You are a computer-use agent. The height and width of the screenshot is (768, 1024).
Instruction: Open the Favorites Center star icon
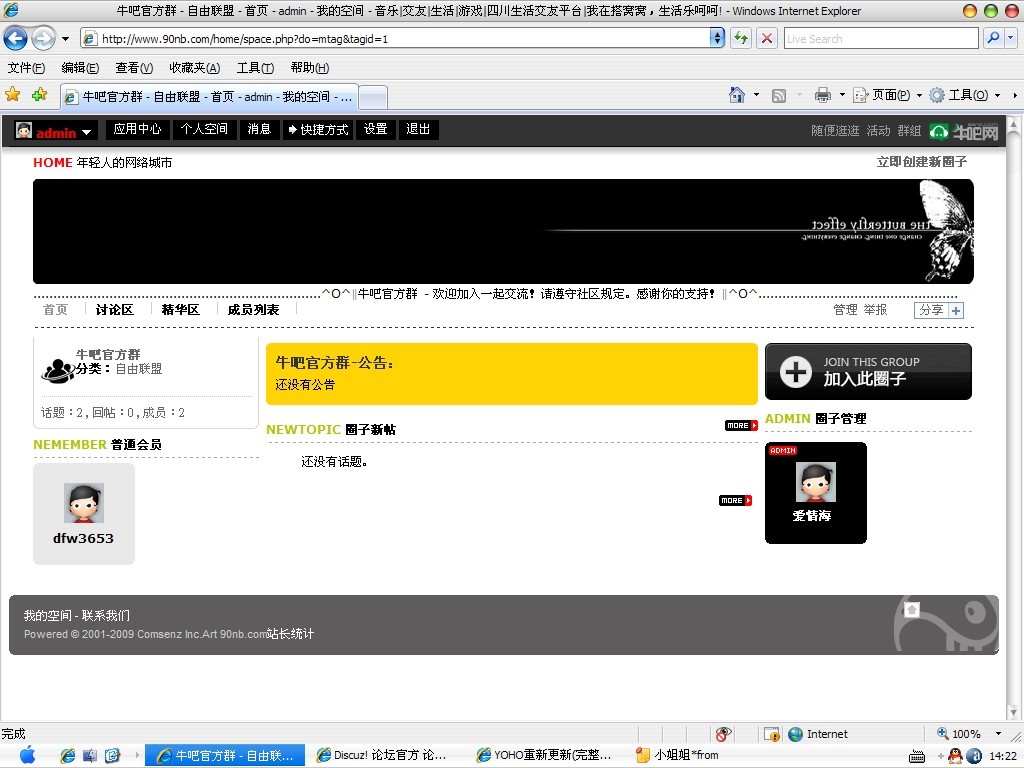click(x=12, y=94)
